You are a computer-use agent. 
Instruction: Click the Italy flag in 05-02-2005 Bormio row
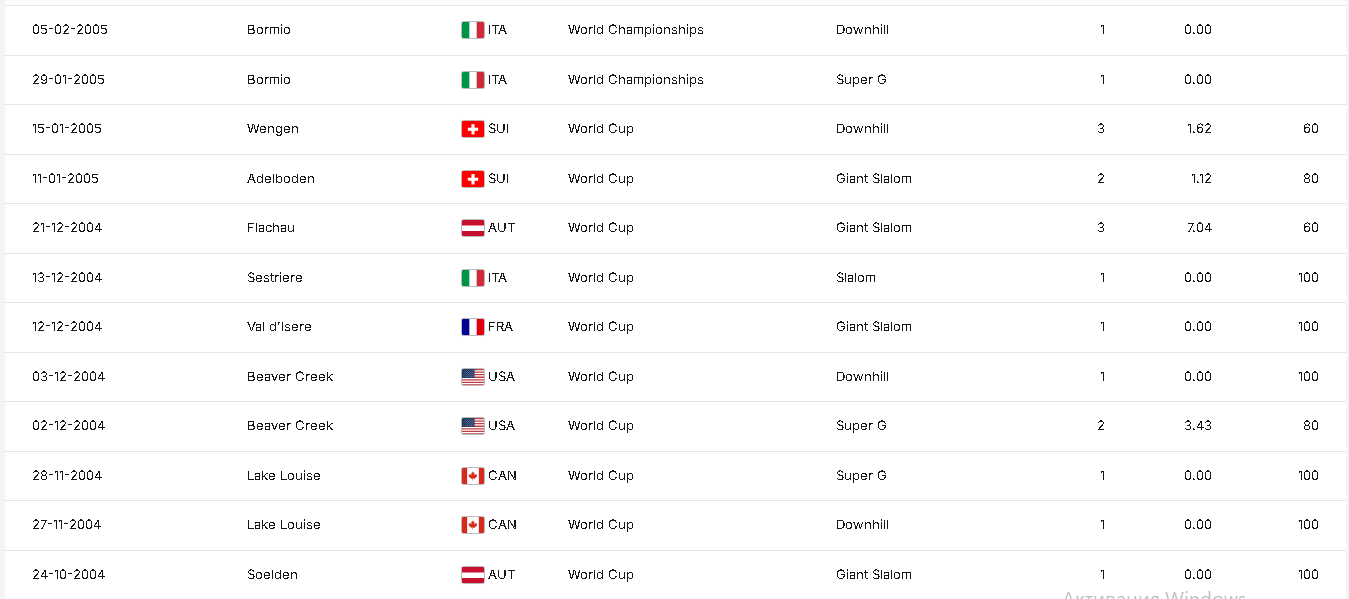pyautogui.click(x=473, y=30)
